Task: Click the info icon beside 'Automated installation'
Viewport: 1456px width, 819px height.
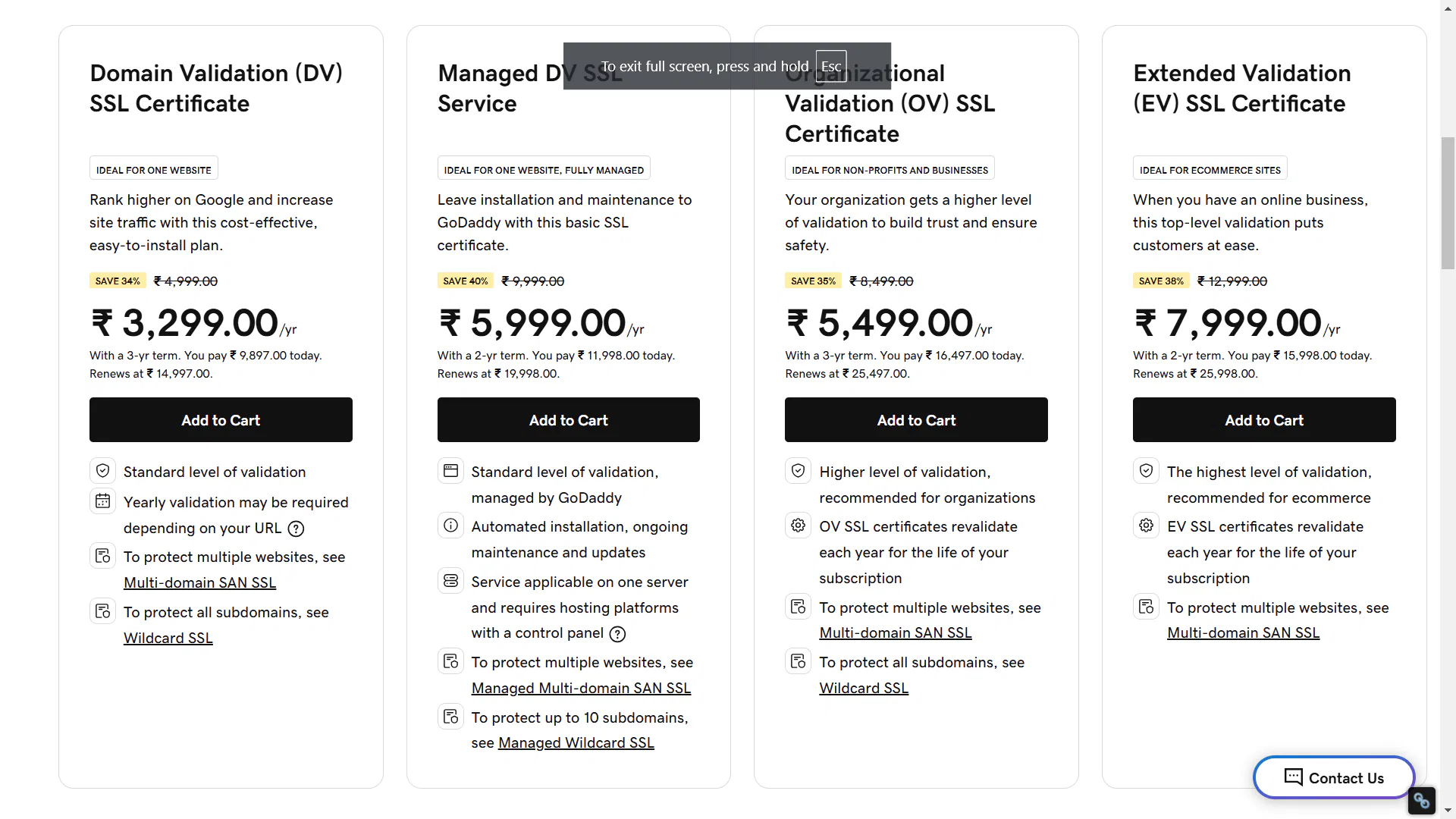Action: point(450,526)
